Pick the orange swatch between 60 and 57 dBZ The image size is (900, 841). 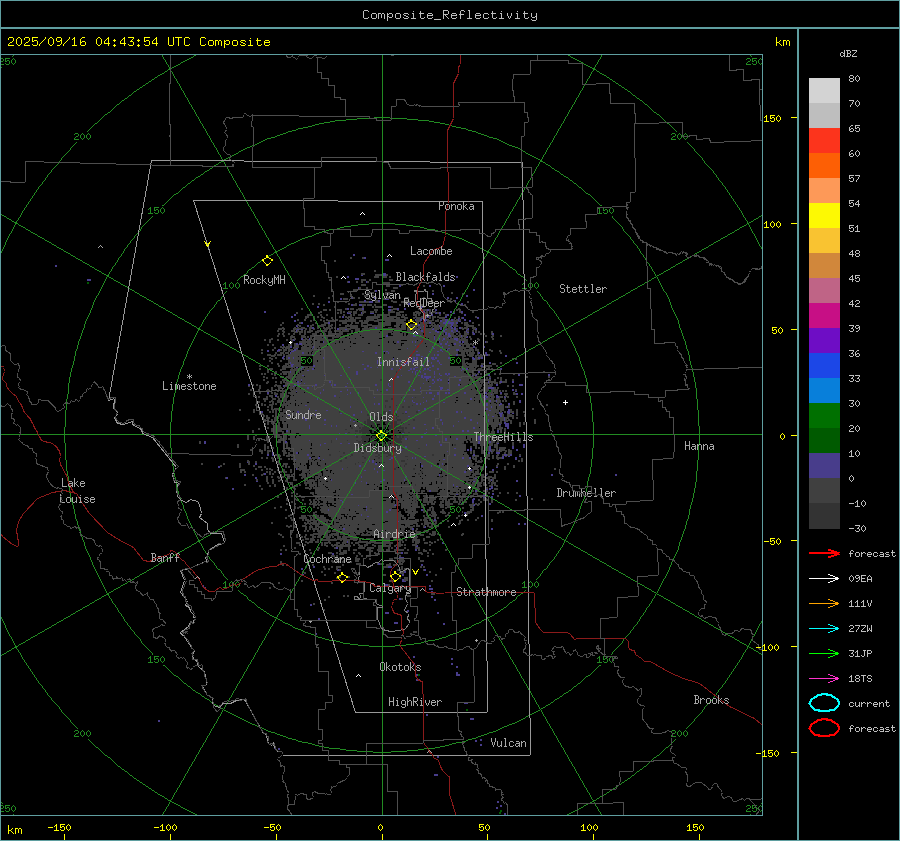[824, 166]
